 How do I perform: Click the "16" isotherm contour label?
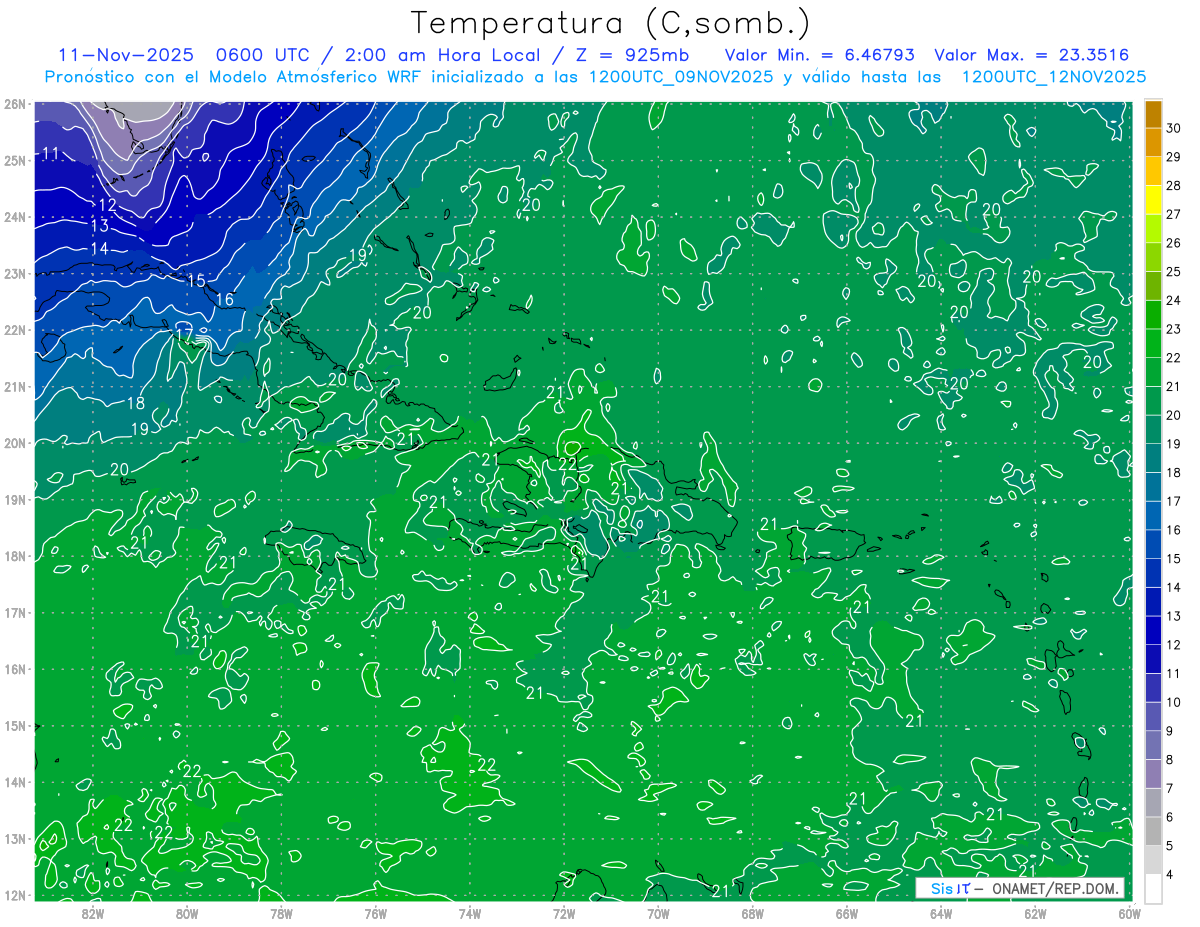(x=225, y=299)
